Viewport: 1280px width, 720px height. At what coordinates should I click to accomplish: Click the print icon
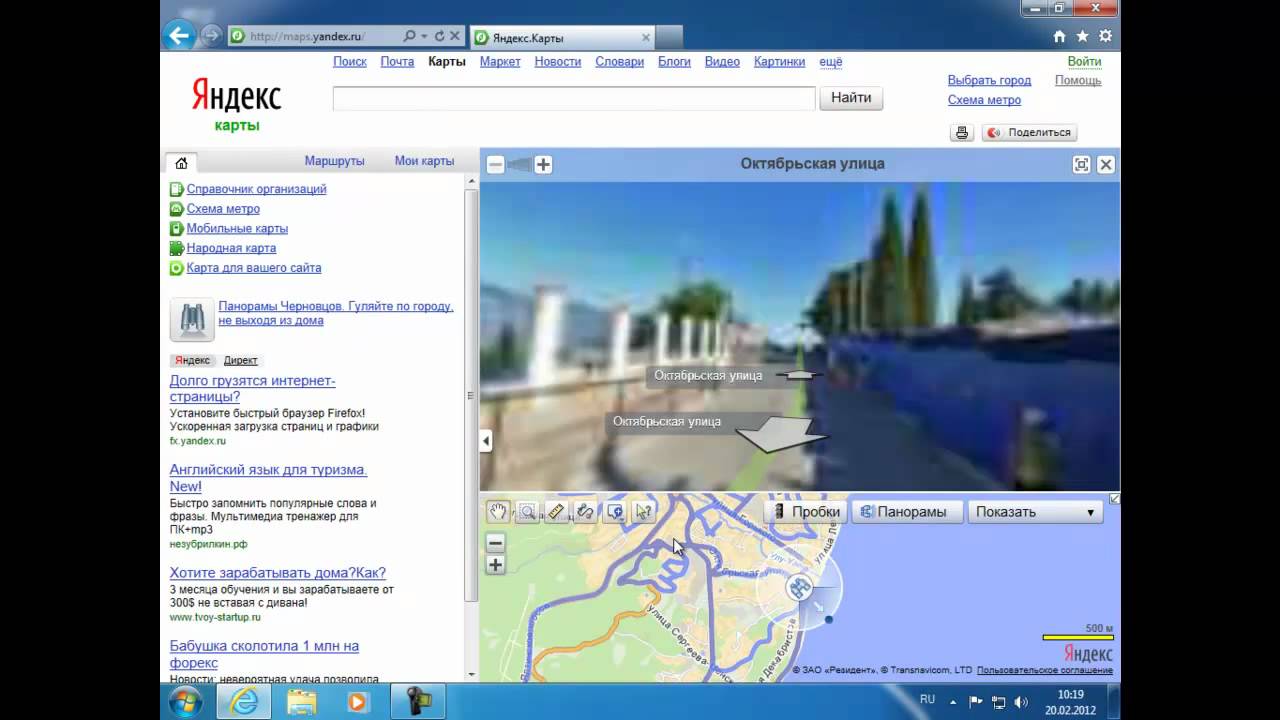[x=962, y=132]
